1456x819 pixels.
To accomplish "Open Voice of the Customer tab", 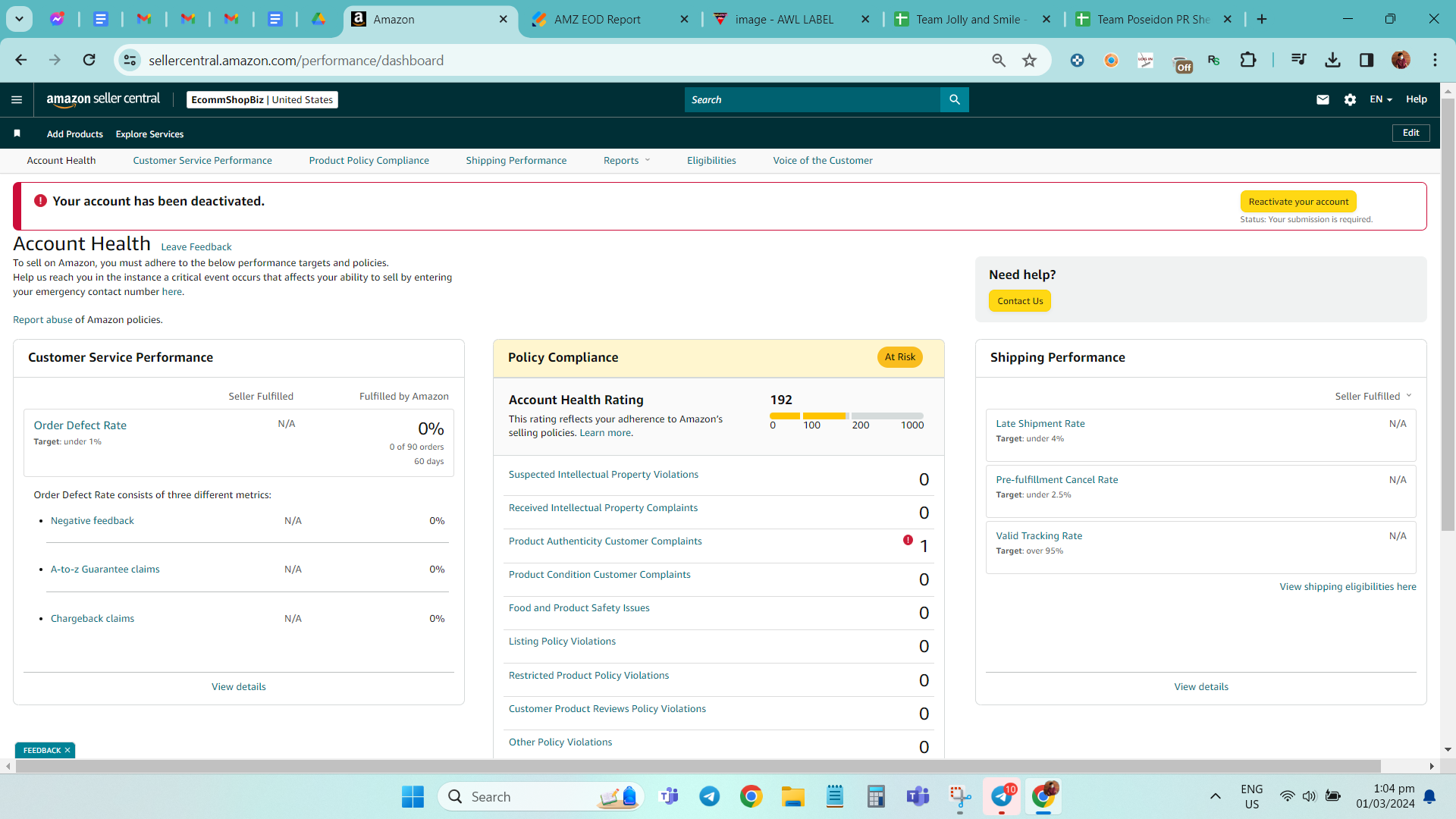I will (823, 160).
